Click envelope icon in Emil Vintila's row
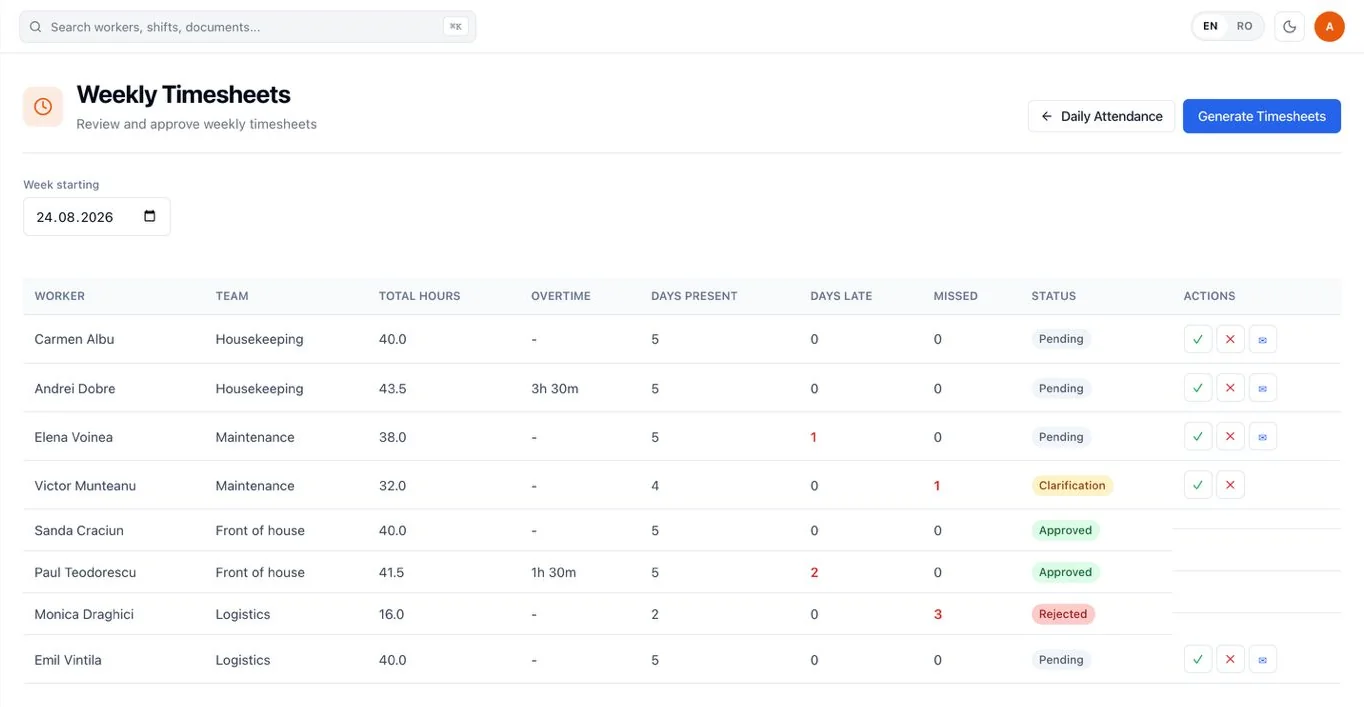 1262,659
